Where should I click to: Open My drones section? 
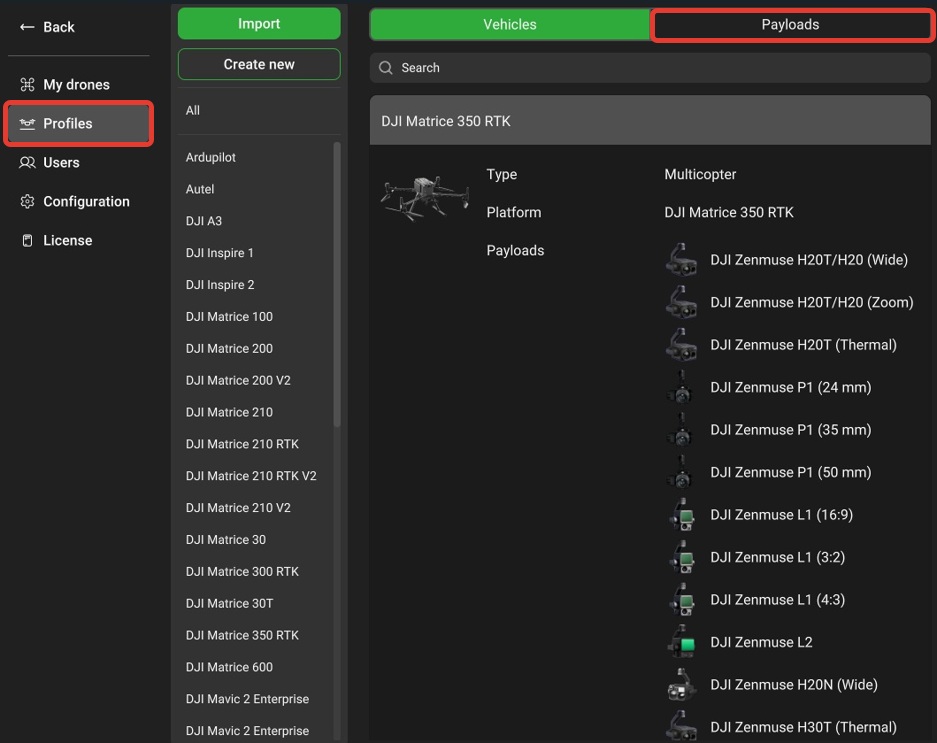76,84
